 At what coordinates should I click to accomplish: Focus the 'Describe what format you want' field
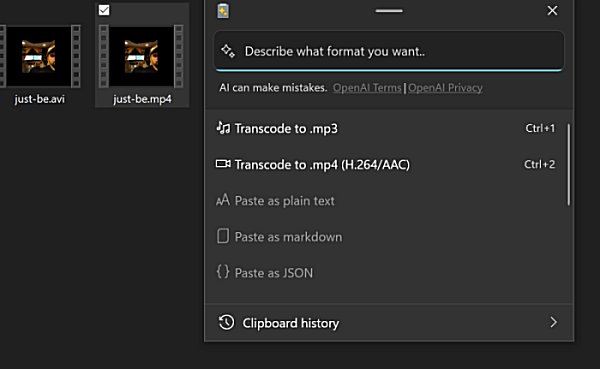389,51
